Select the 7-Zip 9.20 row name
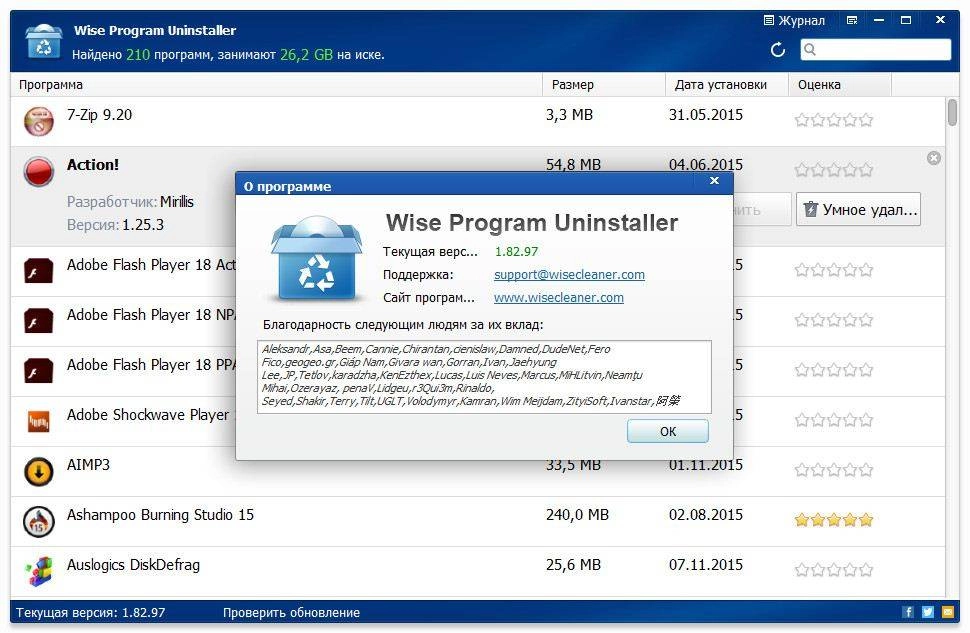The height and width of the screenshot is (633, 970). [x=100, y=115]
